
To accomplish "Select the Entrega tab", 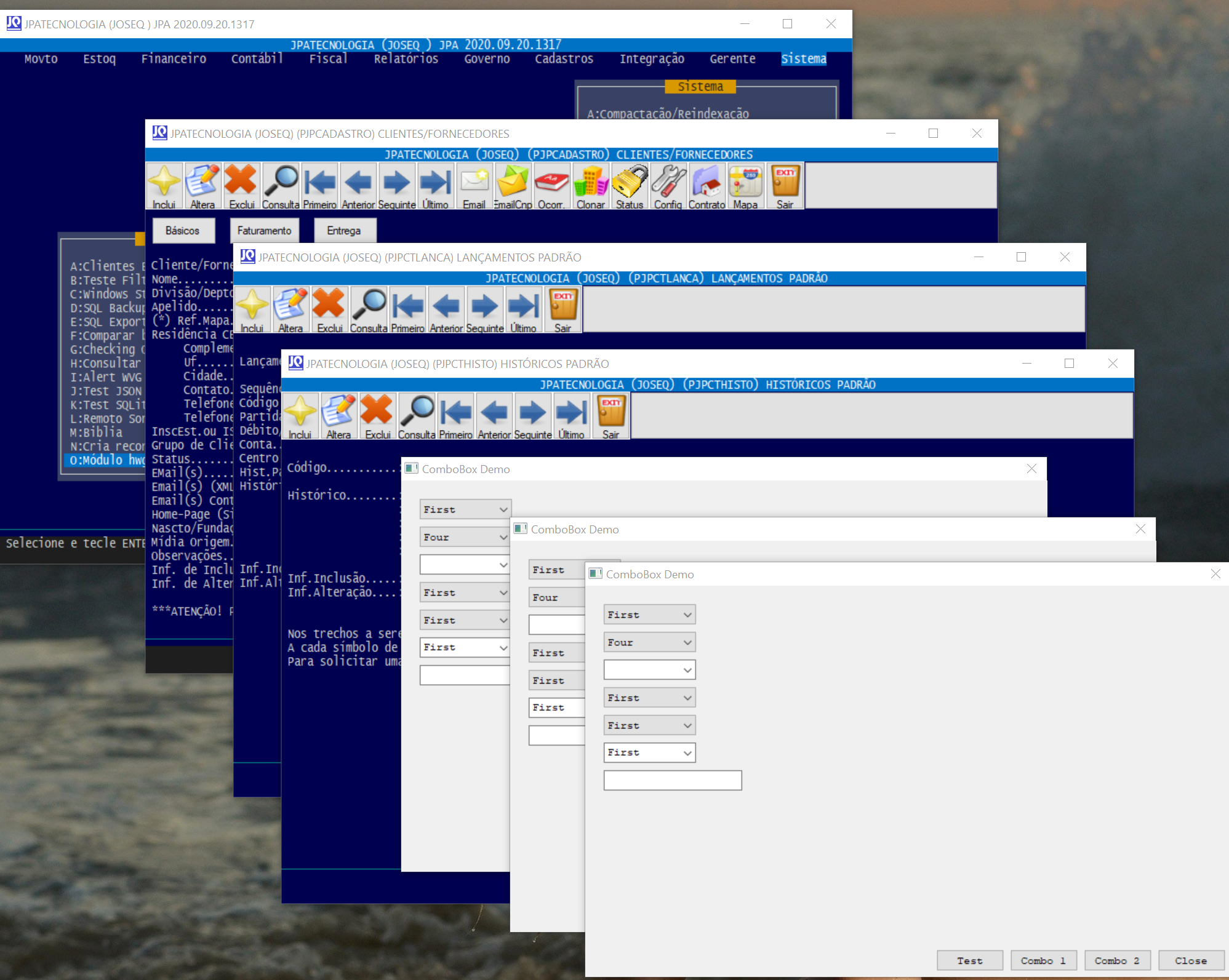I will click(343, 231).
